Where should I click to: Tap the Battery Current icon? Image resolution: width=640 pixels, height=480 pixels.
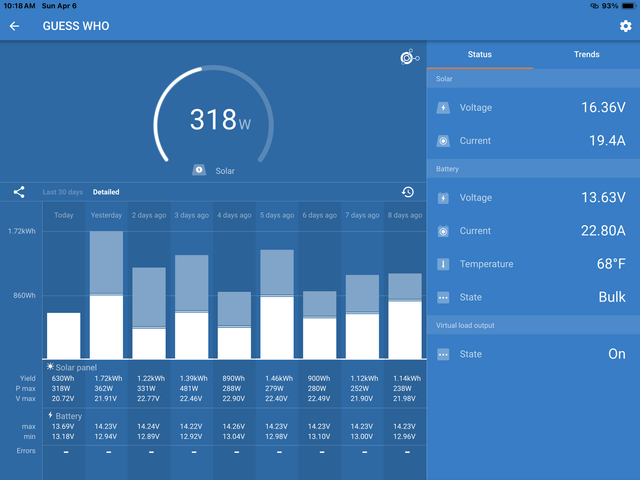tap(443, 231)
